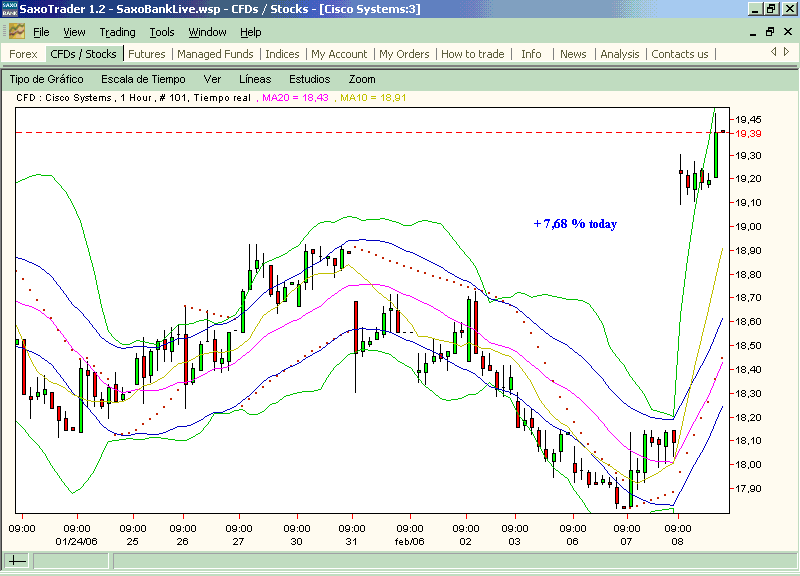
Task: Open the Líneas menu
Action: coord(255,79)
